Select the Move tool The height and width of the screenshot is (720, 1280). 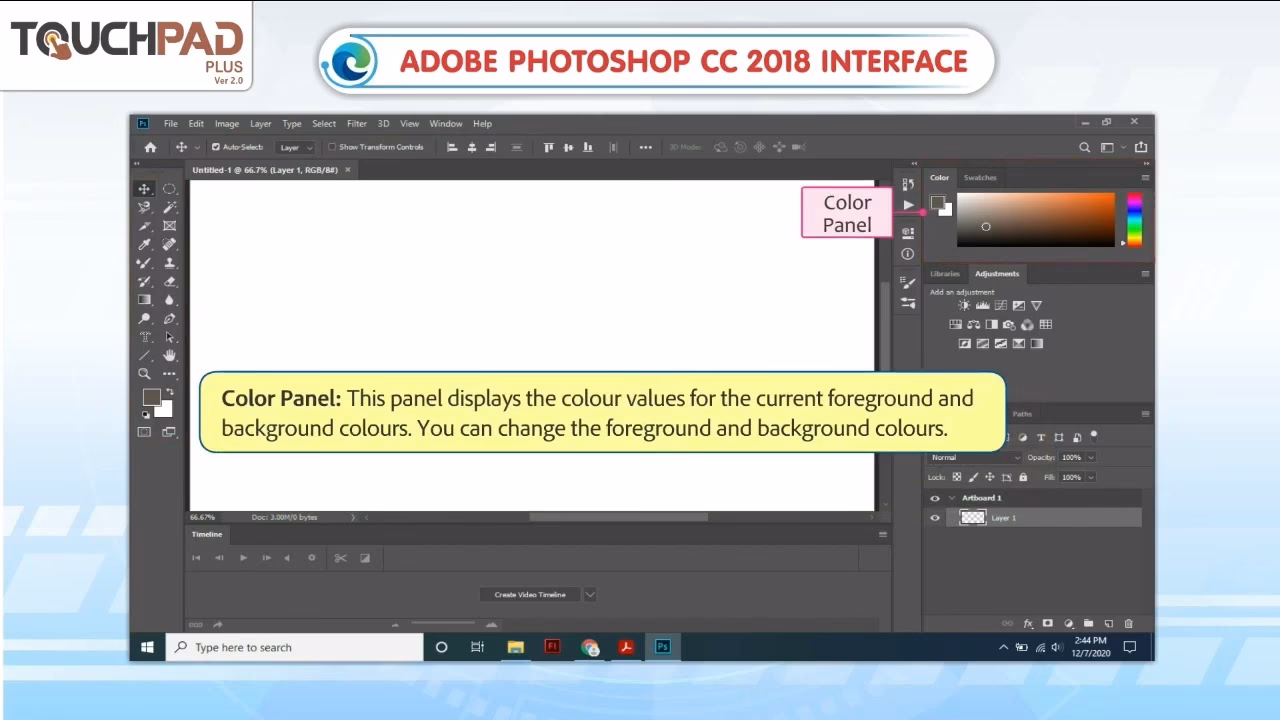[x=144, y=188]
